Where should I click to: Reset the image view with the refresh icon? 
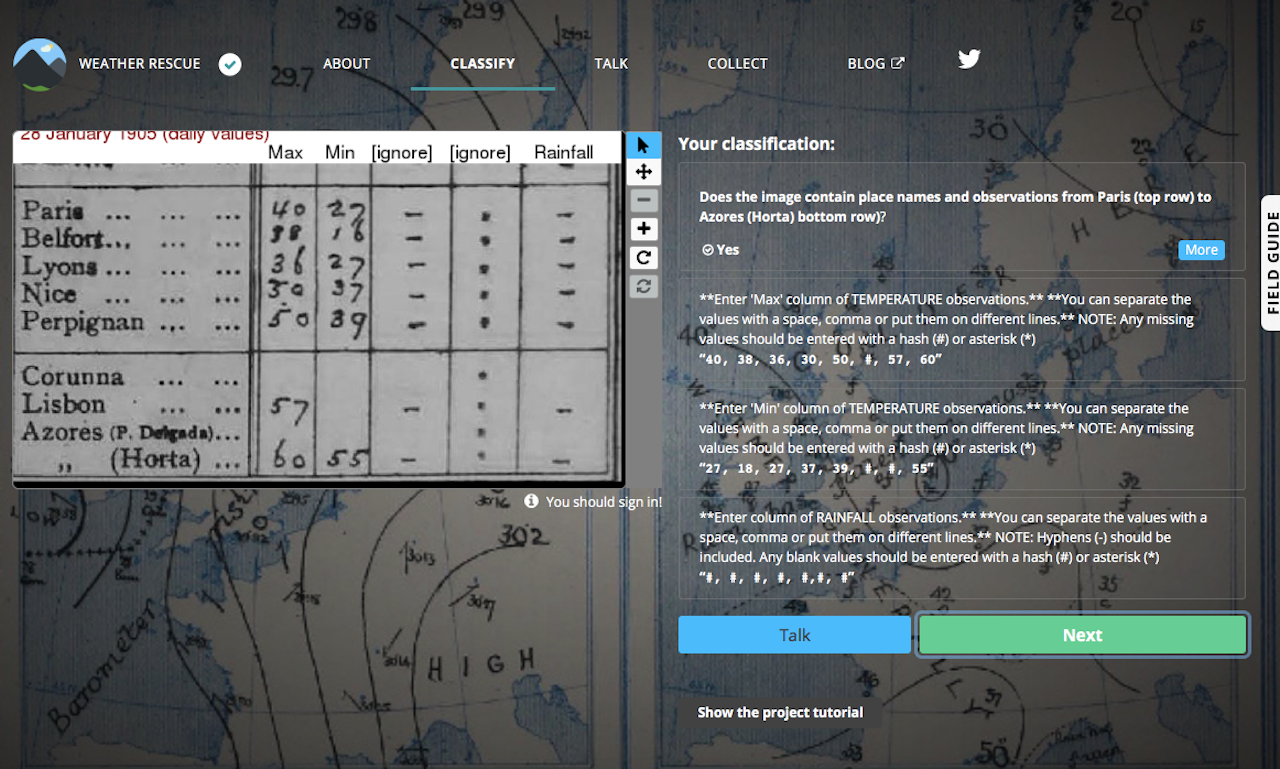(x=643, y=285)
